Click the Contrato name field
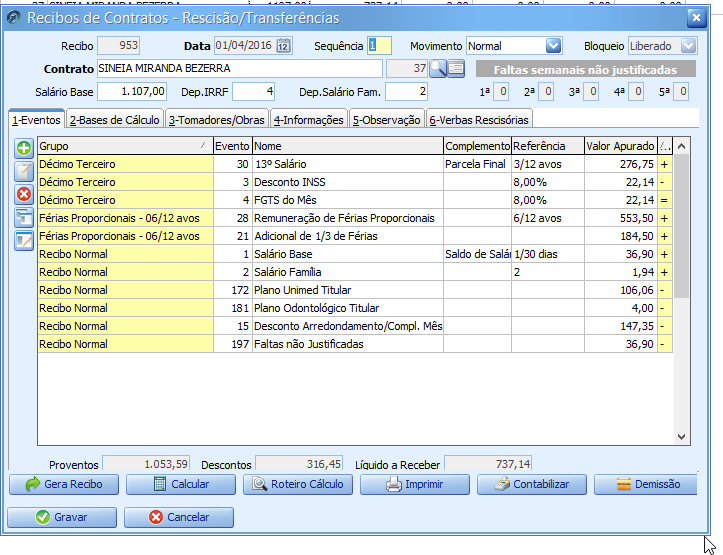 (x=240, y=68)
